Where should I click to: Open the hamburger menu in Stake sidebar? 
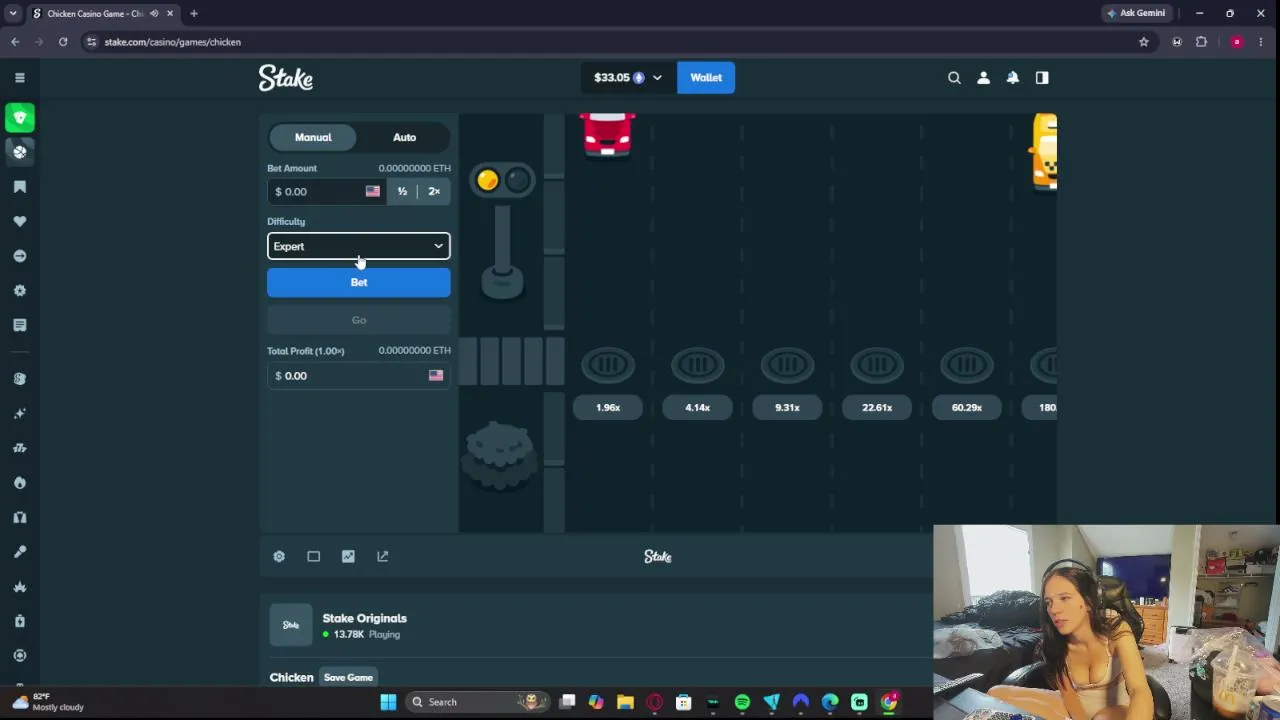[19, 77]
